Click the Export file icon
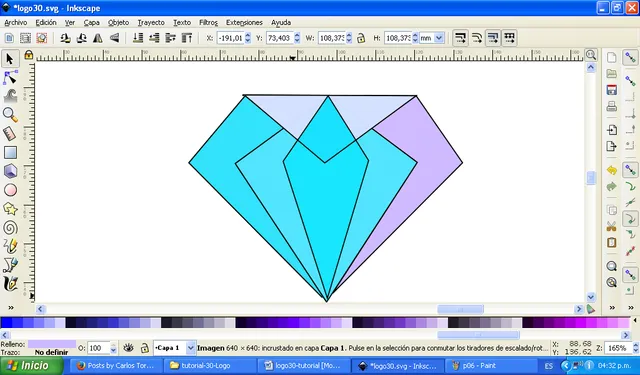Viewport: 640px width, 375px height. 611,146
